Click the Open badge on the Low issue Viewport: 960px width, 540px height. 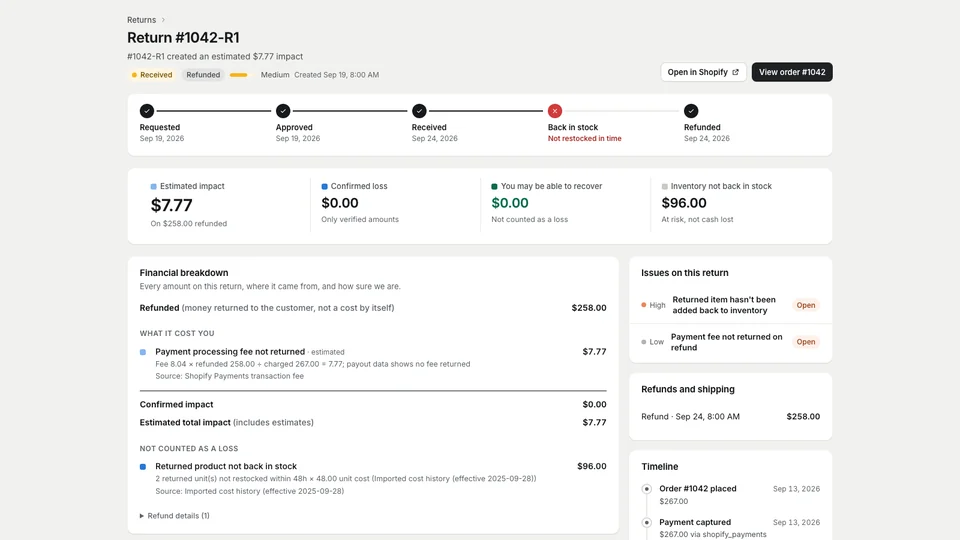pos(806,342)
